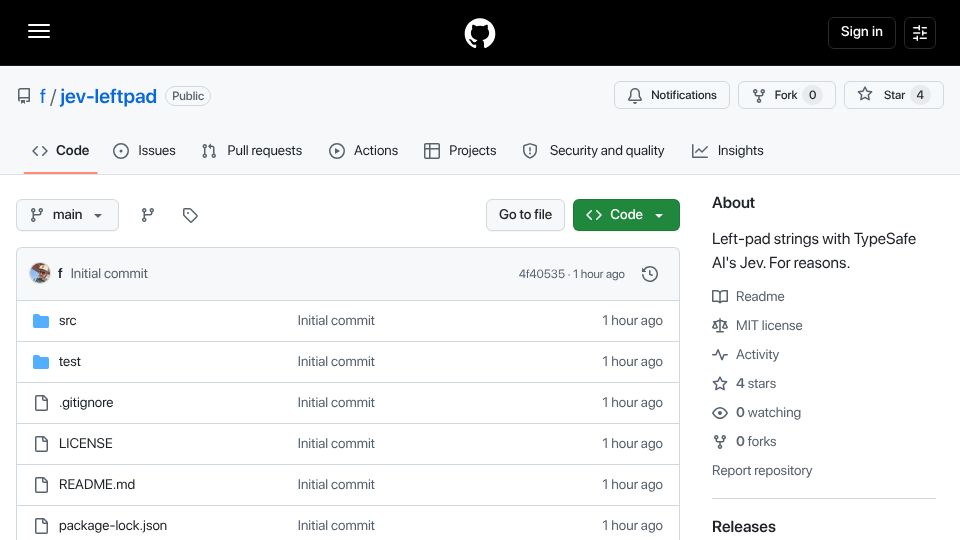960x540 pixels.
Task: Click the fork icon beside 0 forks
Action: 720,441
